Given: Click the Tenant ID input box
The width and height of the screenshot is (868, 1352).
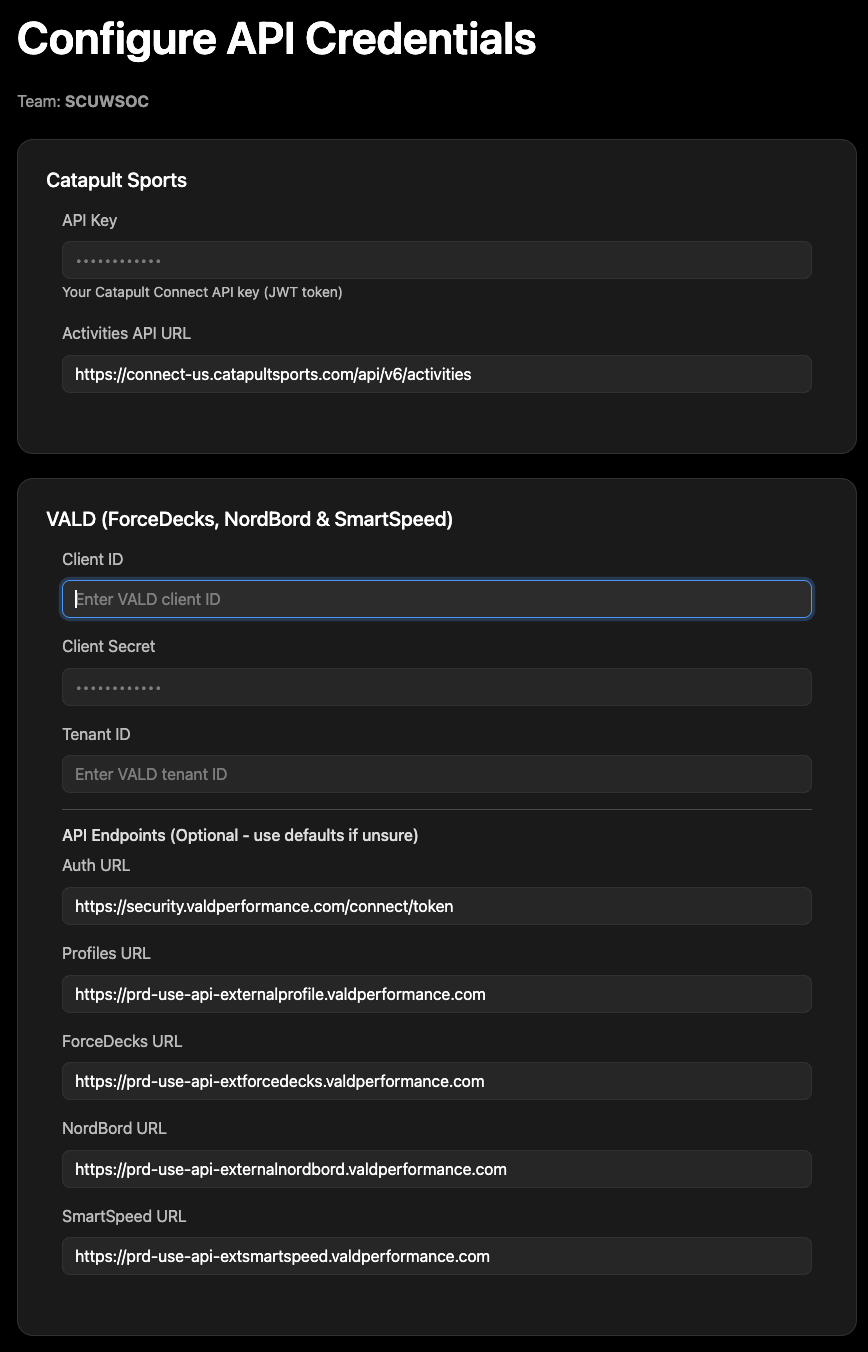Looking at the screenshot, I should pyautogui.click(x=436, y=774).
